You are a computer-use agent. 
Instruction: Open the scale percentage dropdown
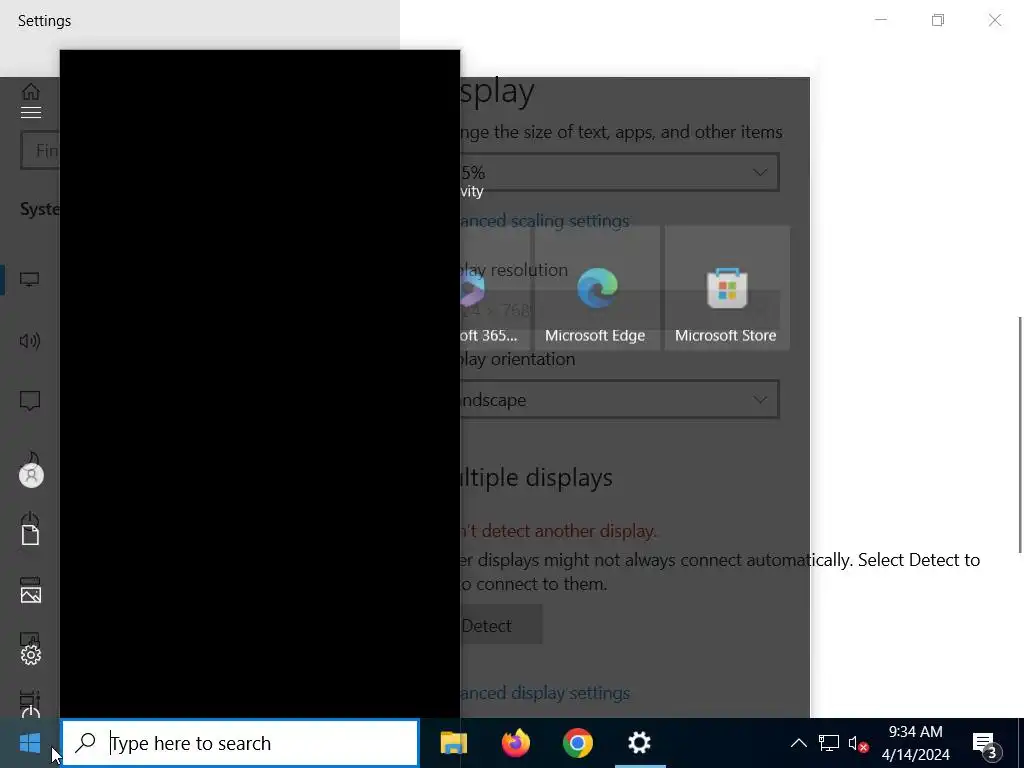[x=619, y=172]
